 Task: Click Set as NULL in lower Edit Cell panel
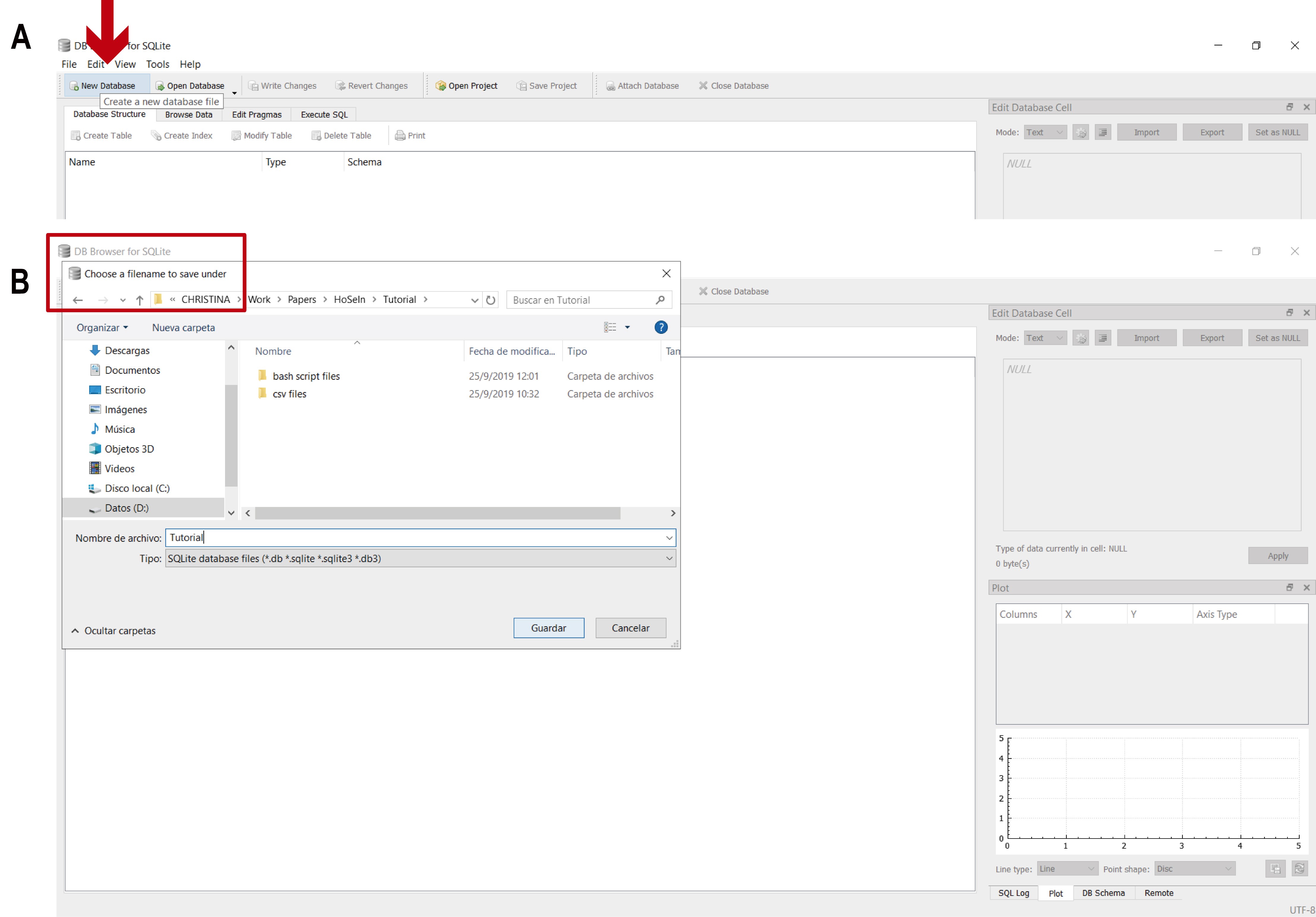click(1278, 339)
